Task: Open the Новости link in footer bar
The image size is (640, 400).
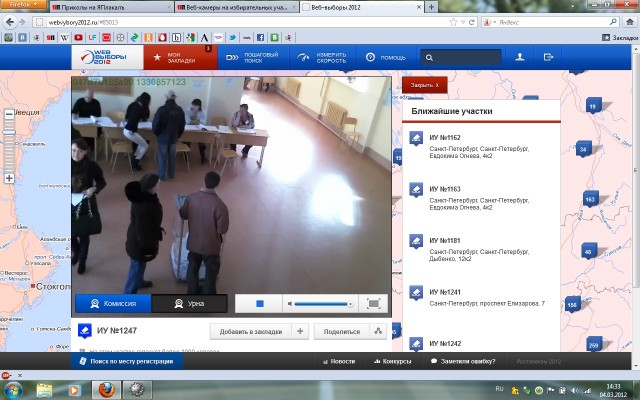Action: tap(339, 361)
